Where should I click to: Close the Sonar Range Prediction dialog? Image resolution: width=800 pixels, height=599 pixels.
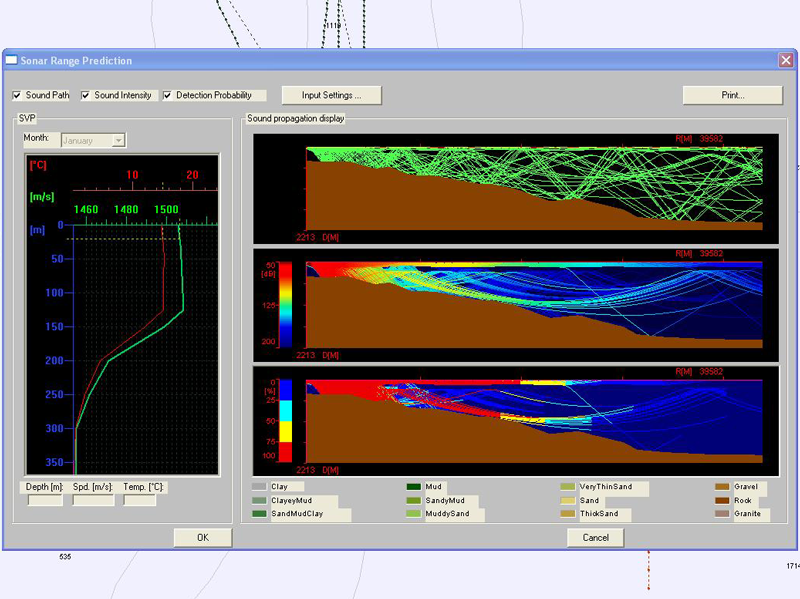tap(785, 60)
